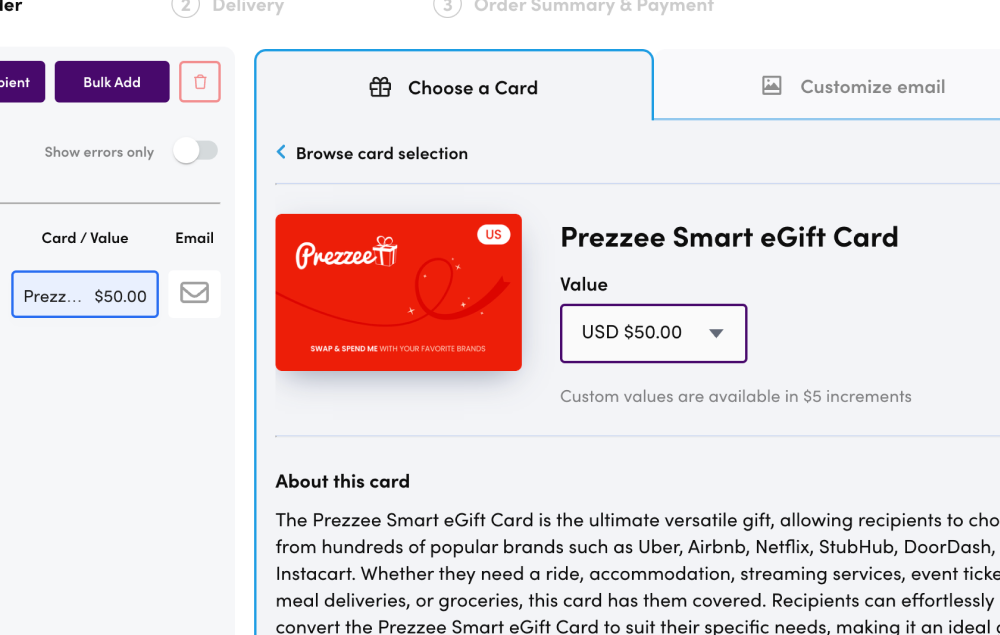Click the Bulk Add button
The height and width of the screenshot is (635, 1000).
click(x=111, y=82)
